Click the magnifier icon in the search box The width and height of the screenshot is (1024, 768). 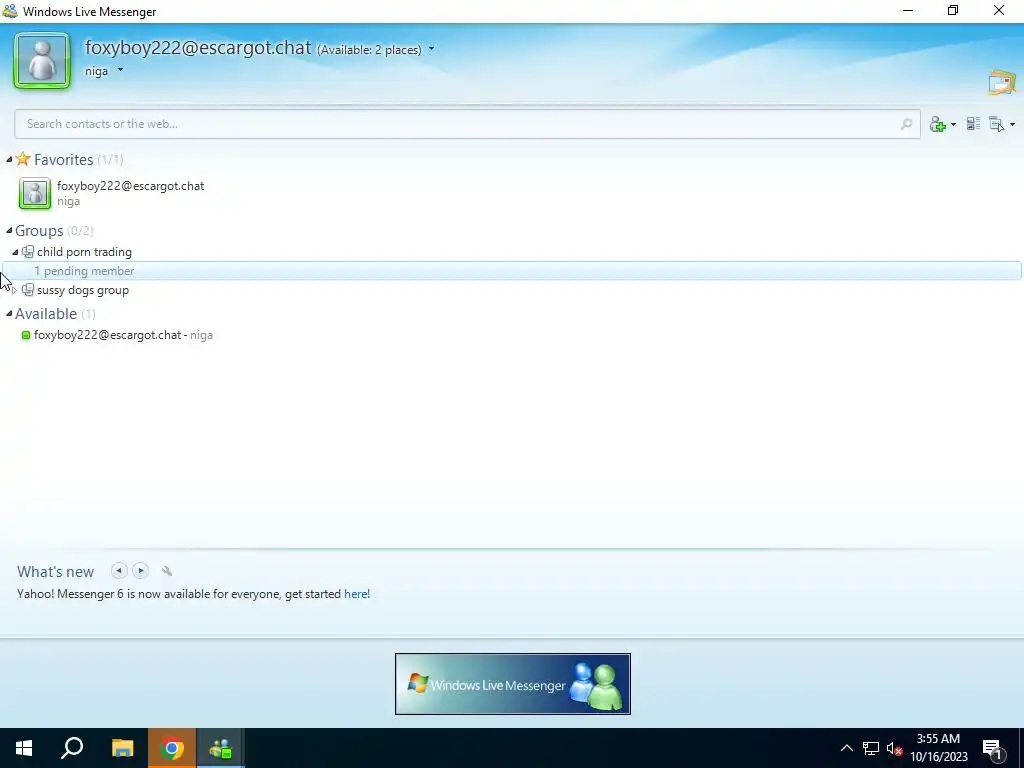pos(906,124)
